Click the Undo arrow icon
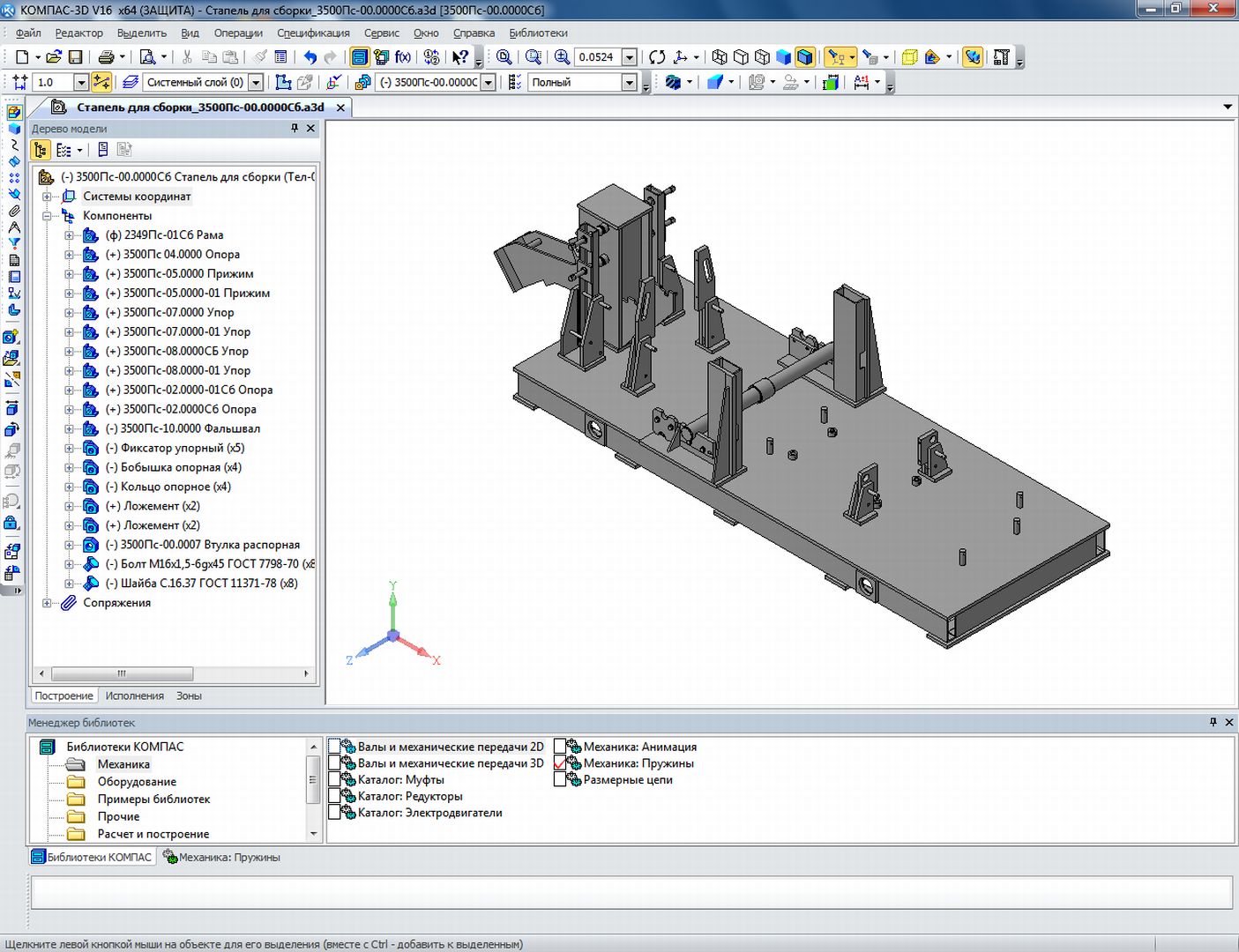The width and height of the screenshot is (1239, 952). pos(310,57)
